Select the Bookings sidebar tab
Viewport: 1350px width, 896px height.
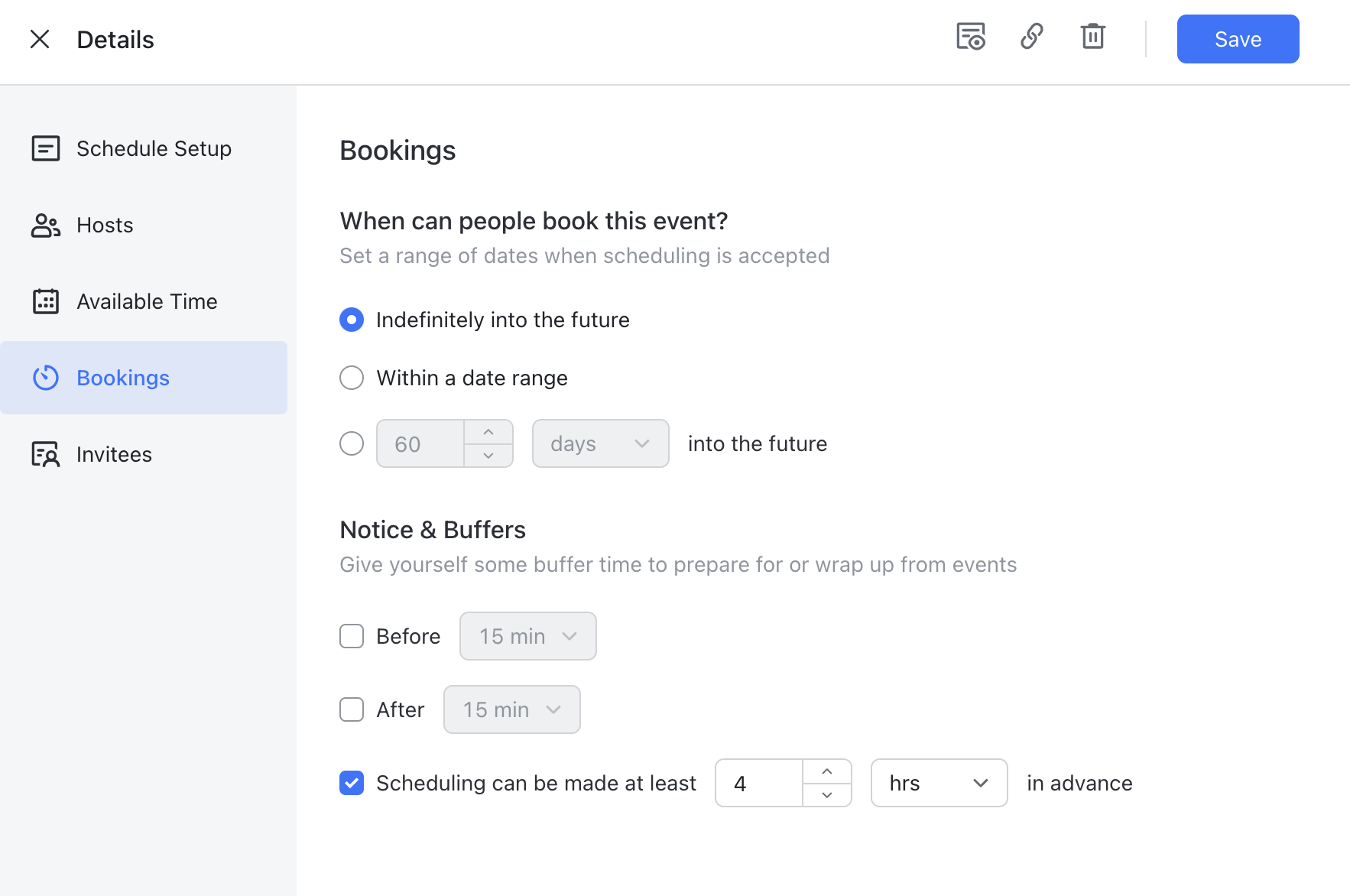pyautogui.click(x=144, y=378)
